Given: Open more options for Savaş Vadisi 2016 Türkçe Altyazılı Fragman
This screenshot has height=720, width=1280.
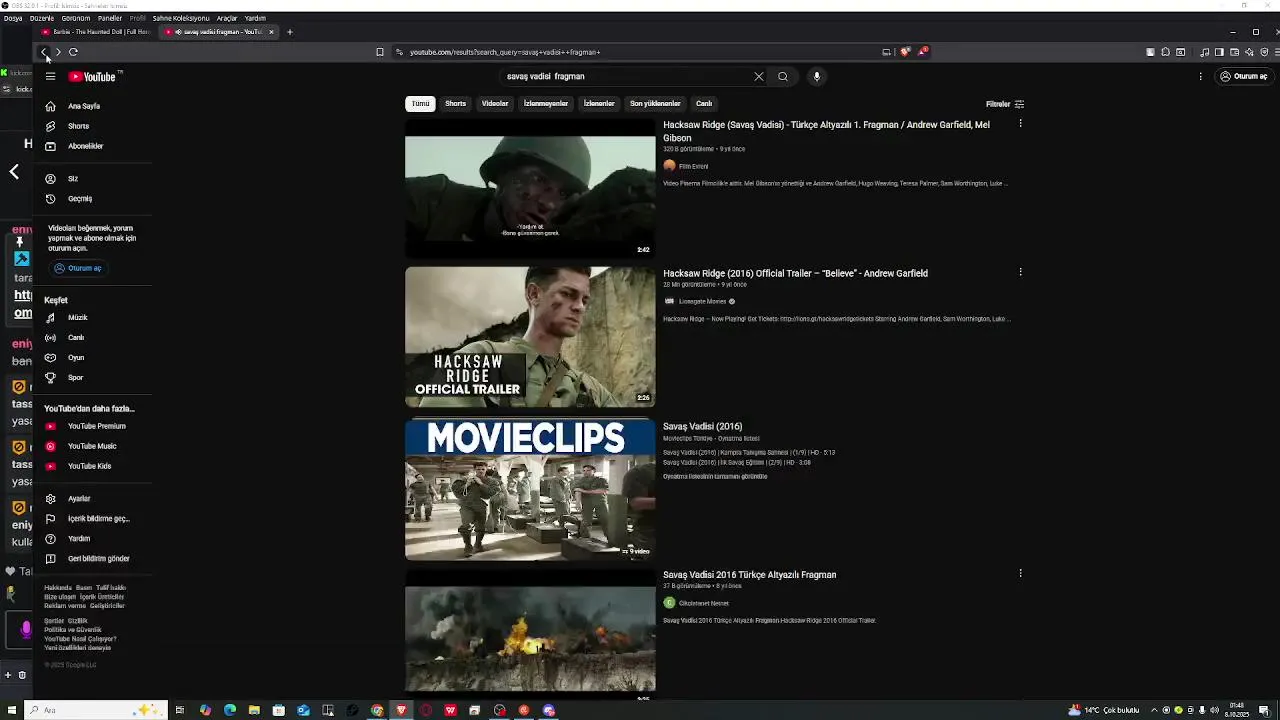Looking at the screenshot, I should tap(1020, 573).
